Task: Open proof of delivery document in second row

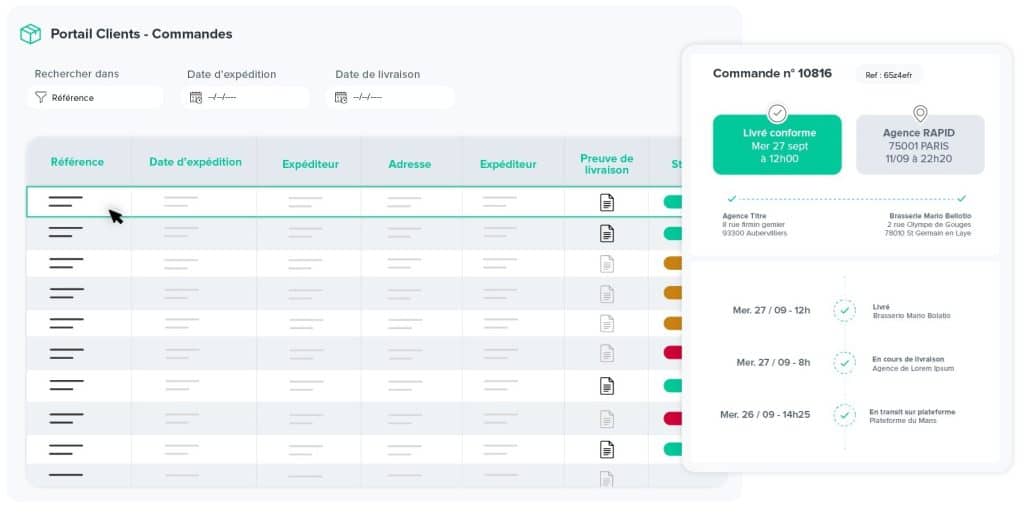Action: (606, 233)
